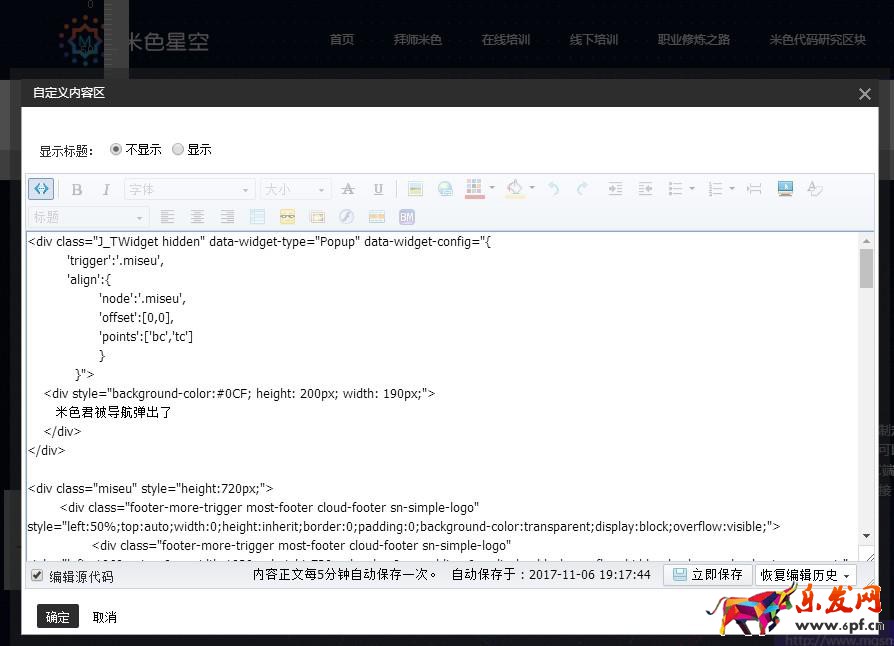Viewport: 894px width, 646px height.
Task: Apply bold formatting in the editor
Action: point(76,188)
